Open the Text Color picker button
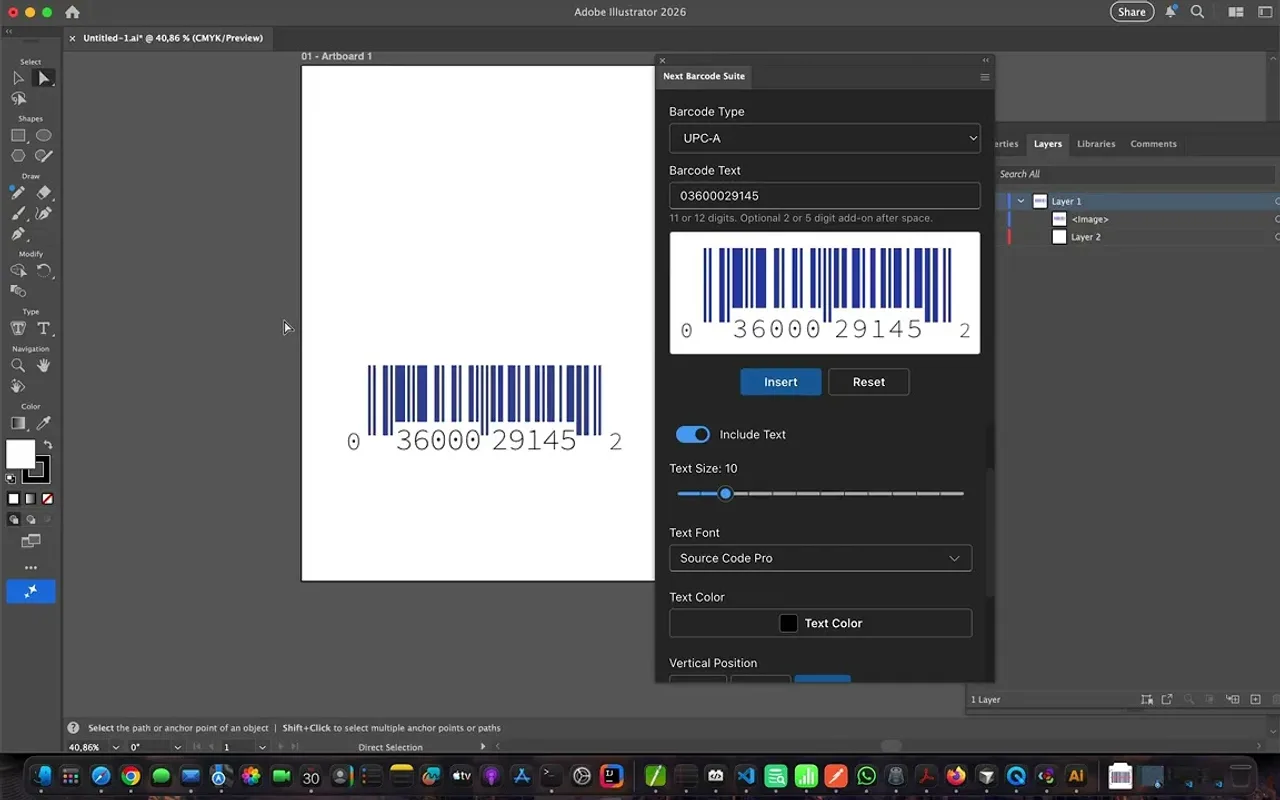Viewport: 1280px width, 800px height. tap(821, 623)
